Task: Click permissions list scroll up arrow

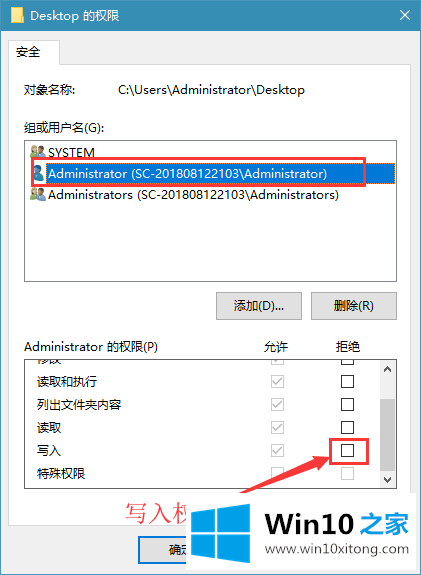Action: [387, 369]
